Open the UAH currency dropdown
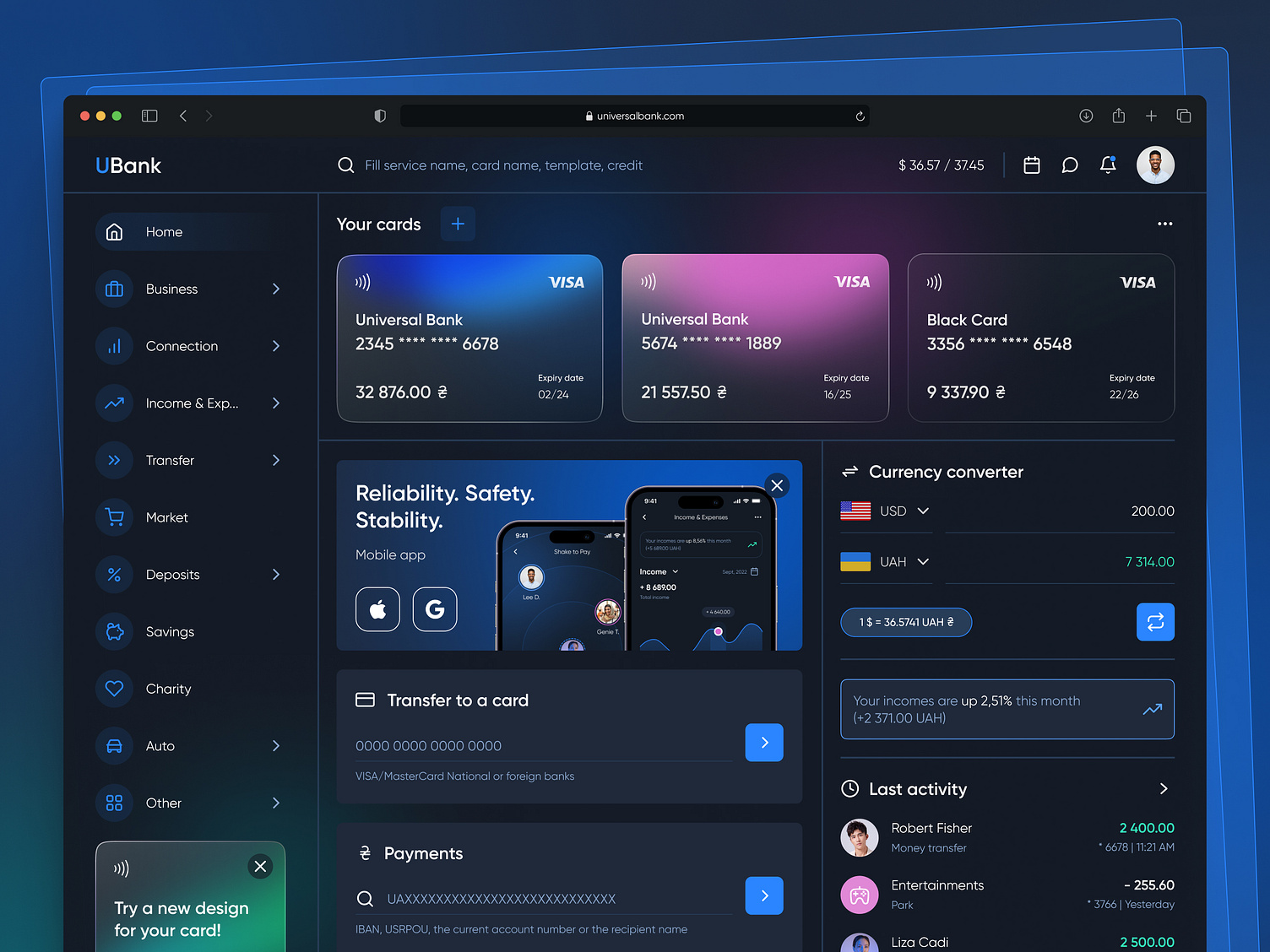The width and height of the screenshot is (1270, 952). coord(885,562)
